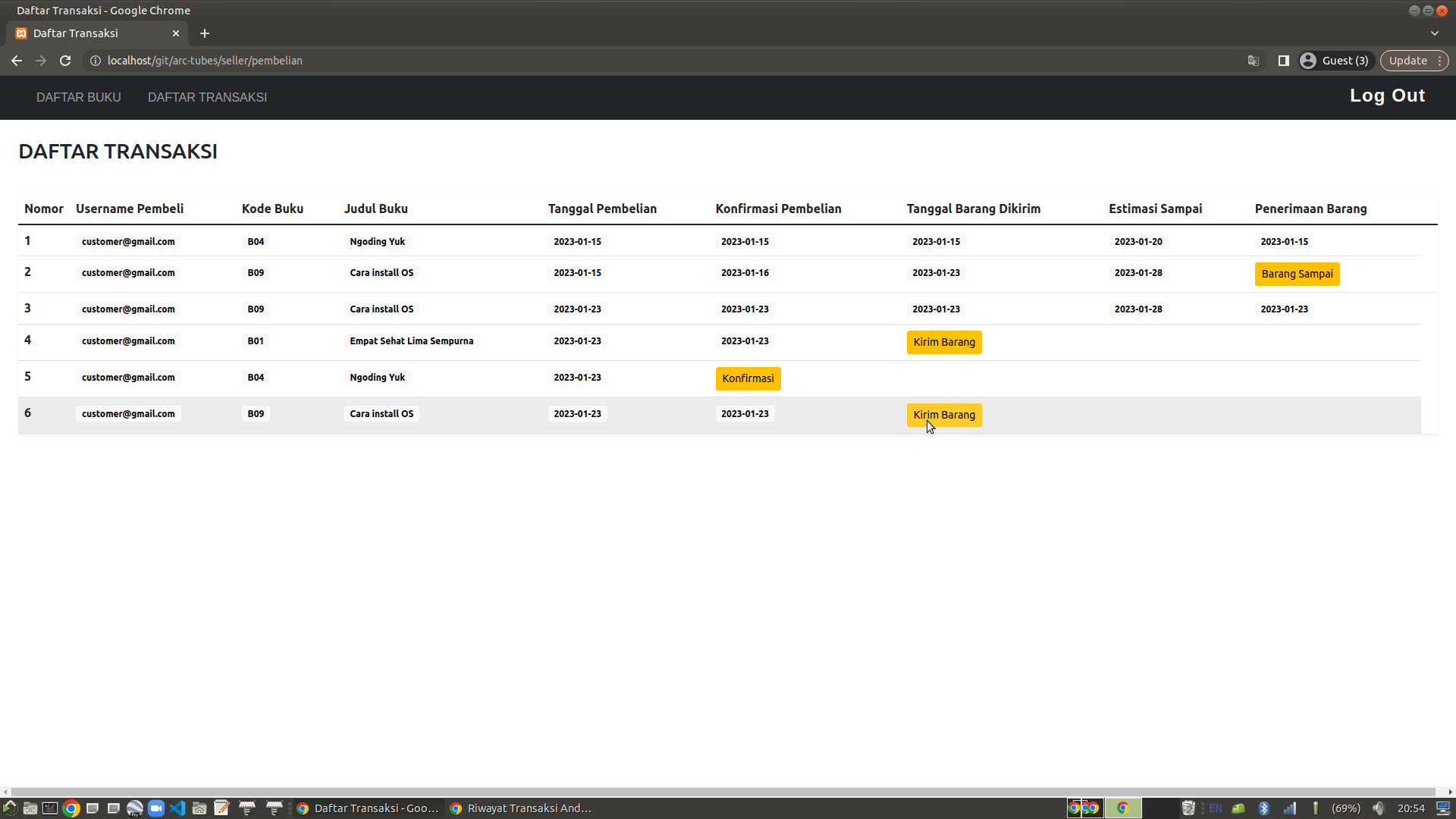Open a new browser tab
Image resolution: width=1456 pixels, height=819 pixels.
(x=205, y=33)
